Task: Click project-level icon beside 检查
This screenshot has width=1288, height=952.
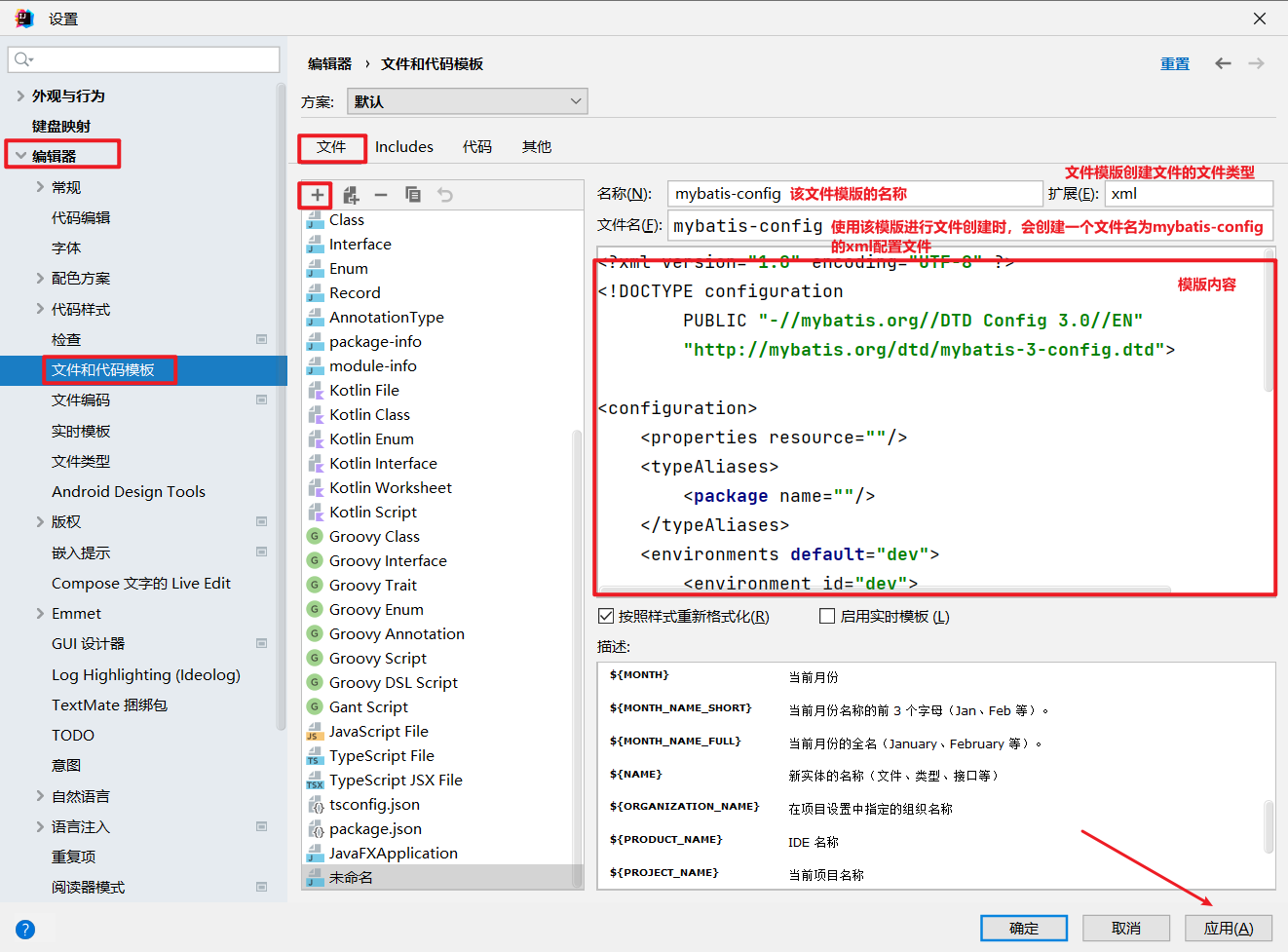Action: tap(261, 339)
